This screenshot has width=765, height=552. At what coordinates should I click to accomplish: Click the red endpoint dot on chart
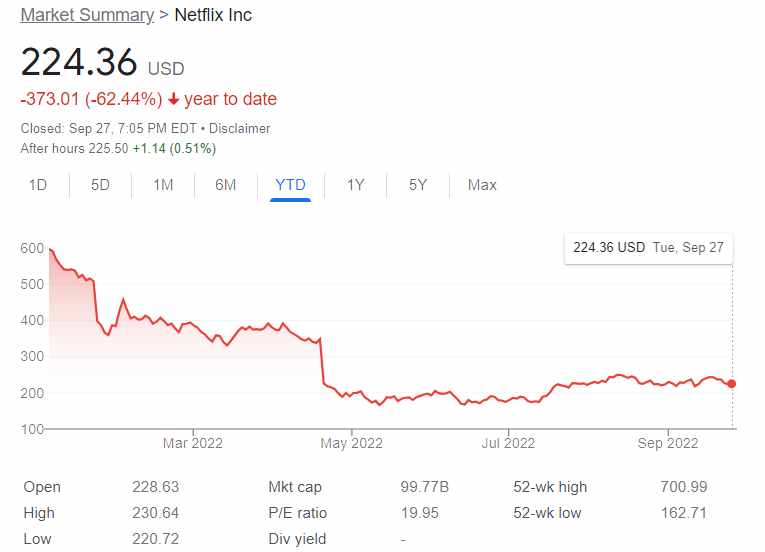732,384
